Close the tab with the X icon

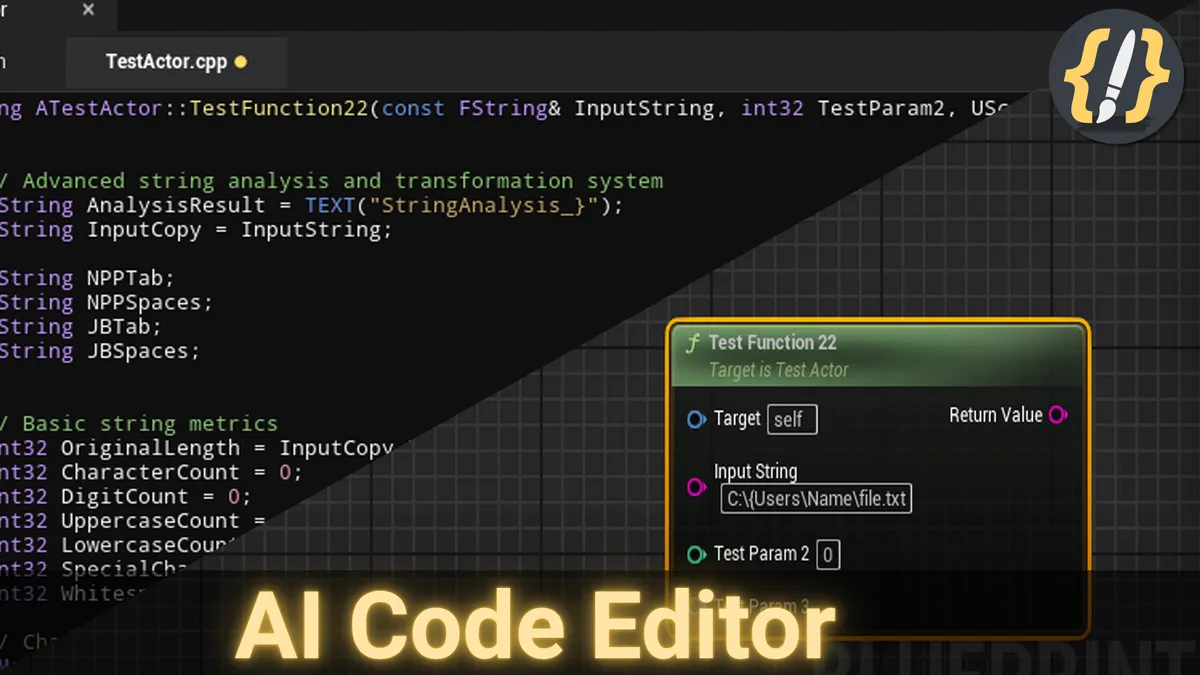pos(88,10)
